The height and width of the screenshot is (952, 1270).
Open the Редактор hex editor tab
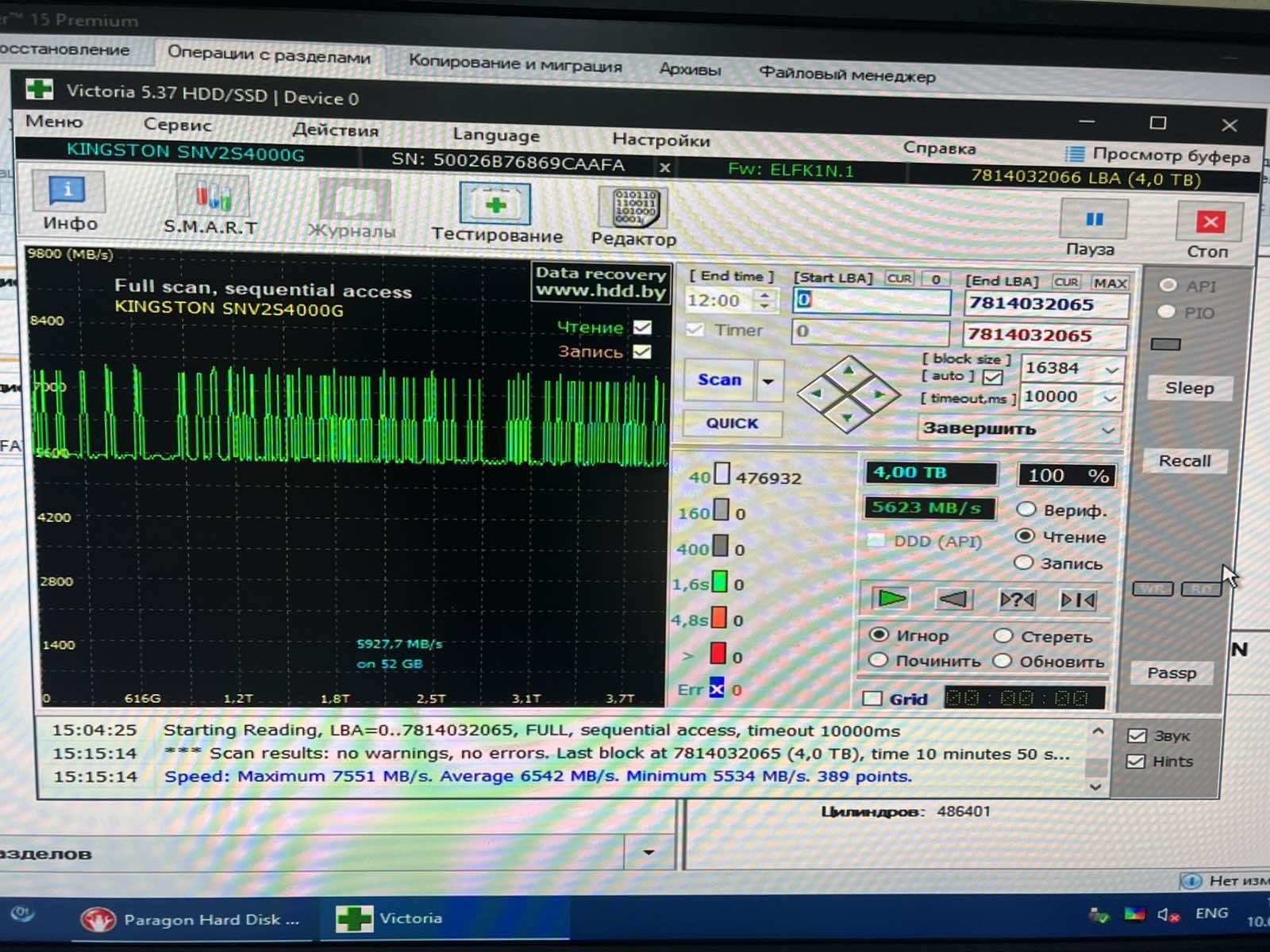(x=633, y=217)
